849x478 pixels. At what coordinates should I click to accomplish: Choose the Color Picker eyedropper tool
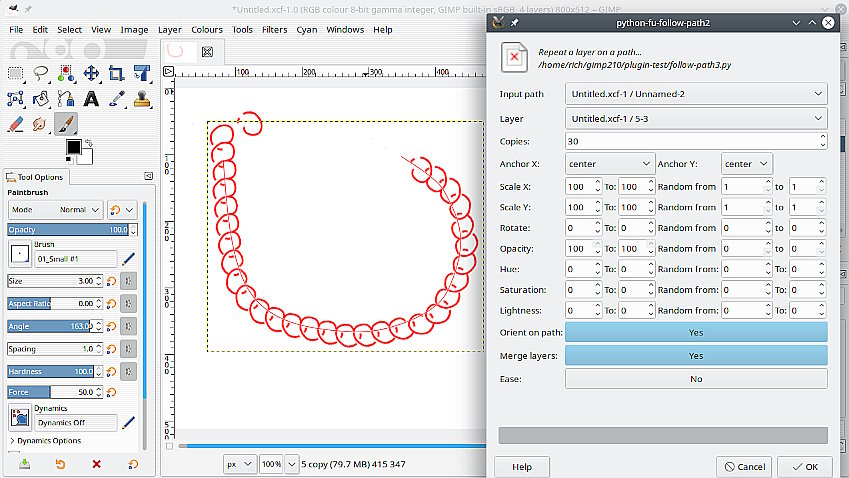point(116,99)
